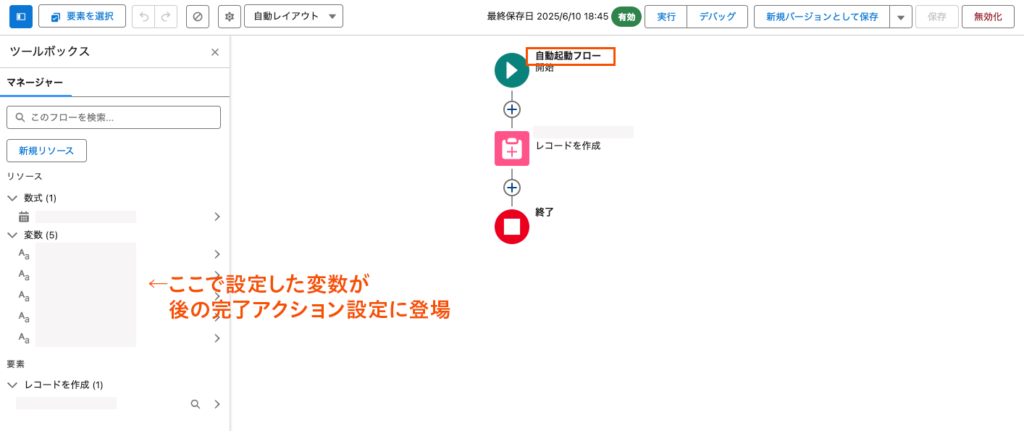Open the flow settings gear icon

[228, 16]
